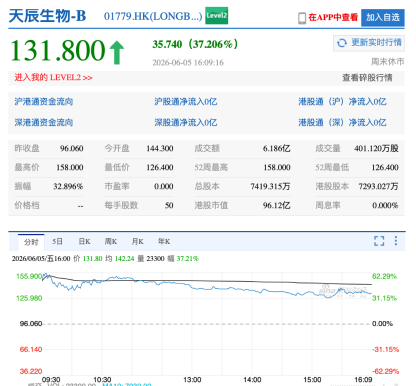Select the 分时 chart tab
Screen dimensions: 416x386
(31, 242)
